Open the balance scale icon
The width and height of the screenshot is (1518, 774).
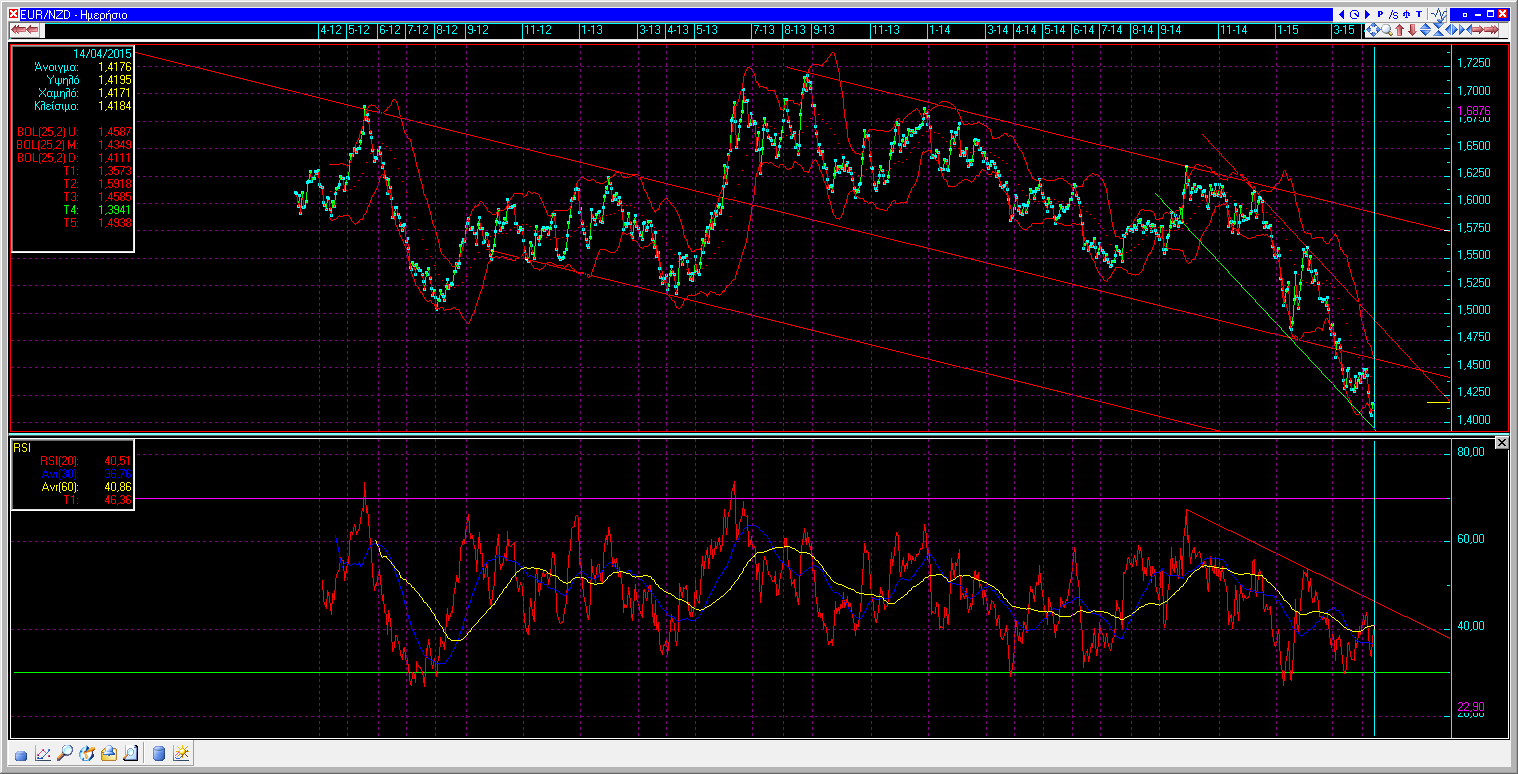[1406, 14]
